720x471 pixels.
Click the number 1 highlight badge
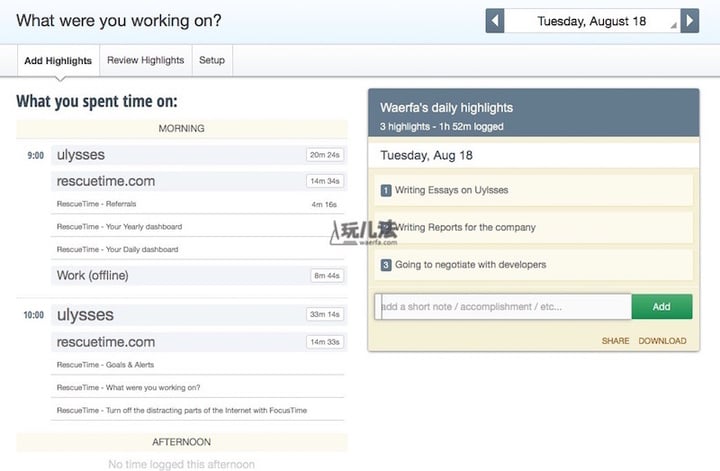point(386,190)
